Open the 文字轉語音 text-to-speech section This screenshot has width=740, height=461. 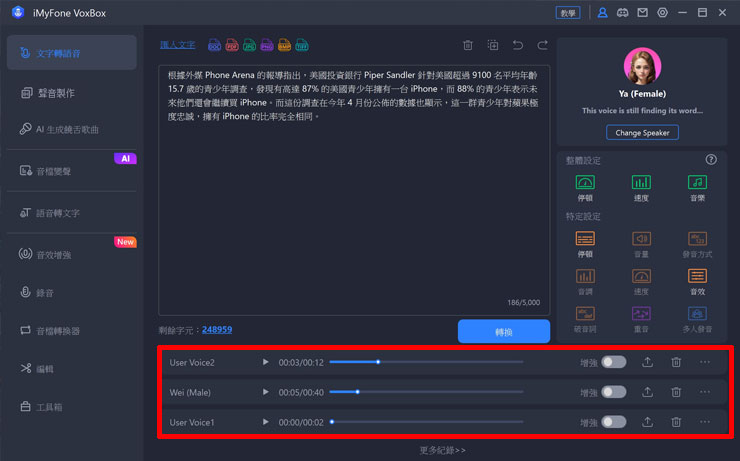72,53
